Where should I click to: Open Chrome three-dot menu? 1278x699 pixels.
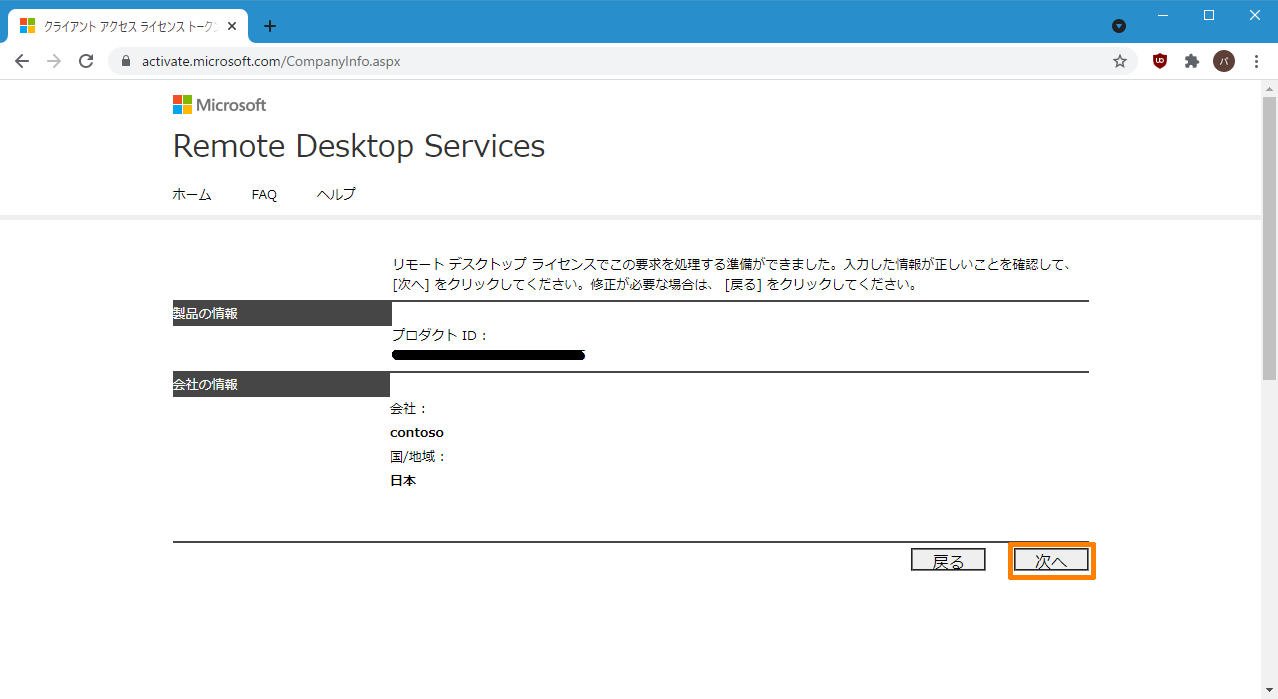(x=1256, y=61)
